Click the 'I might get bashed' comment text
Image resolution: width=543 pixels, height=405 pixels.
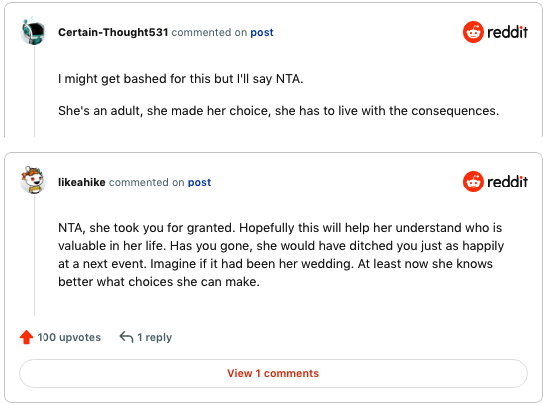[180, 79]
